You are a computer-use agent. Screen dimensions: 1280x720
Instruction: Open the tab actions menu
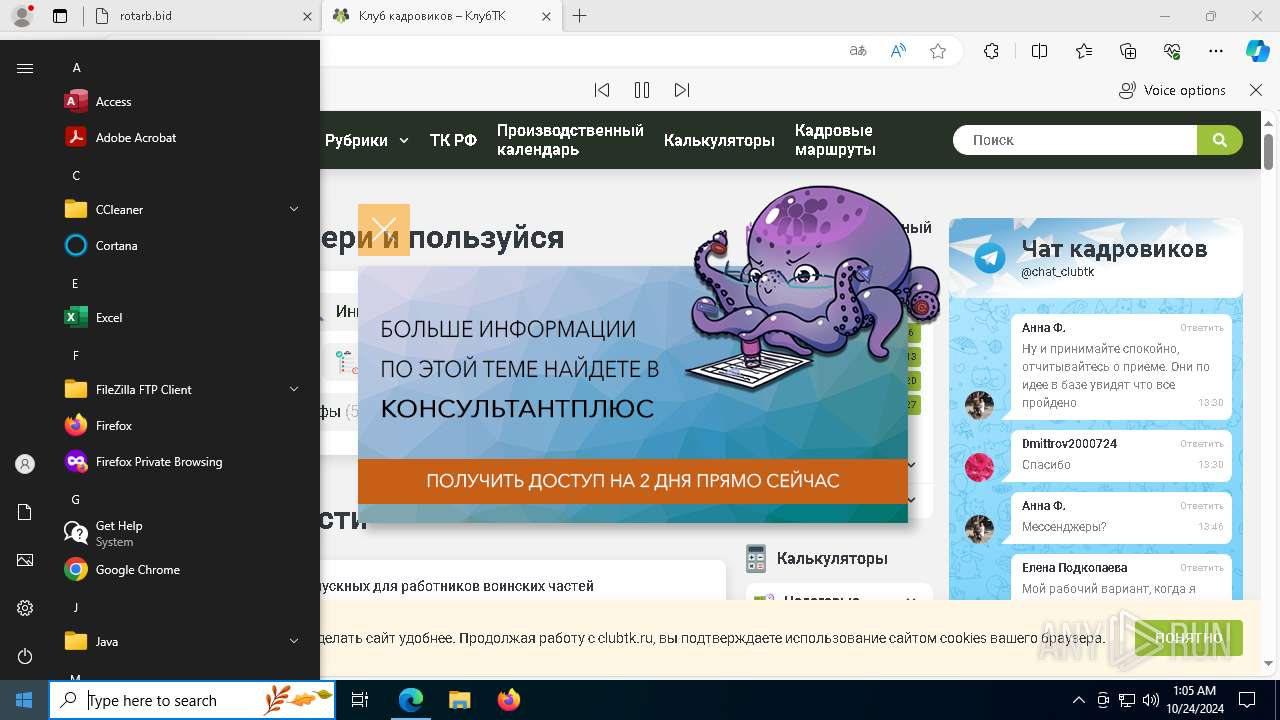(x=59, y=16)
